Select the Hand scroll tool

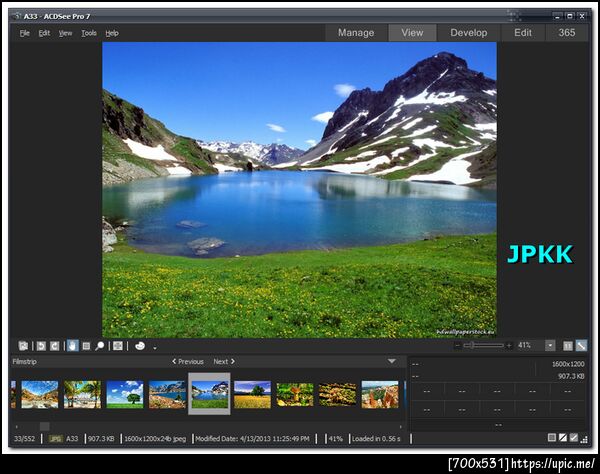pos(73,346)
